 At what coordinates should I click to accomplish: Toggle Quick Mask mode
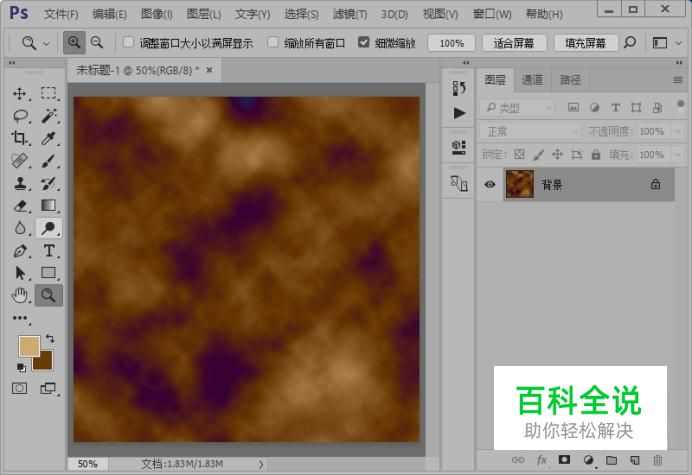click(x=19, y=388)
